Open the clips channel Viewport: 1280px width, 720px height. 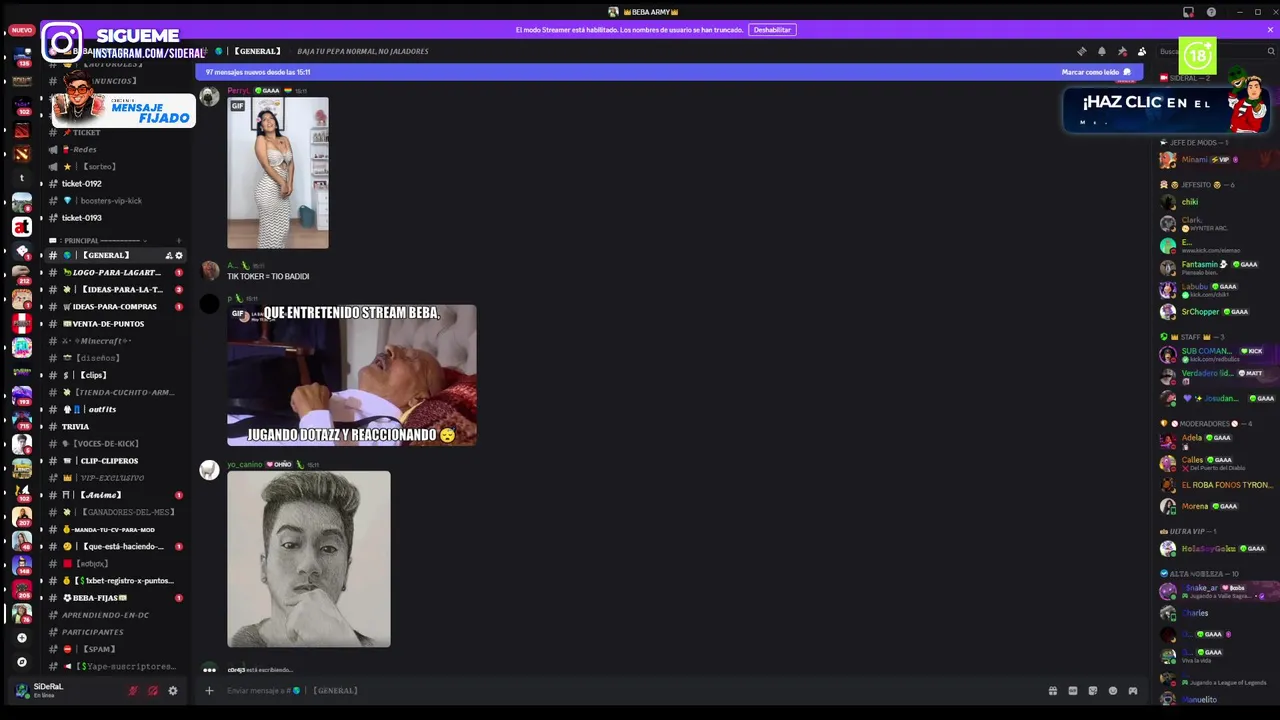[x=115, y=375]
